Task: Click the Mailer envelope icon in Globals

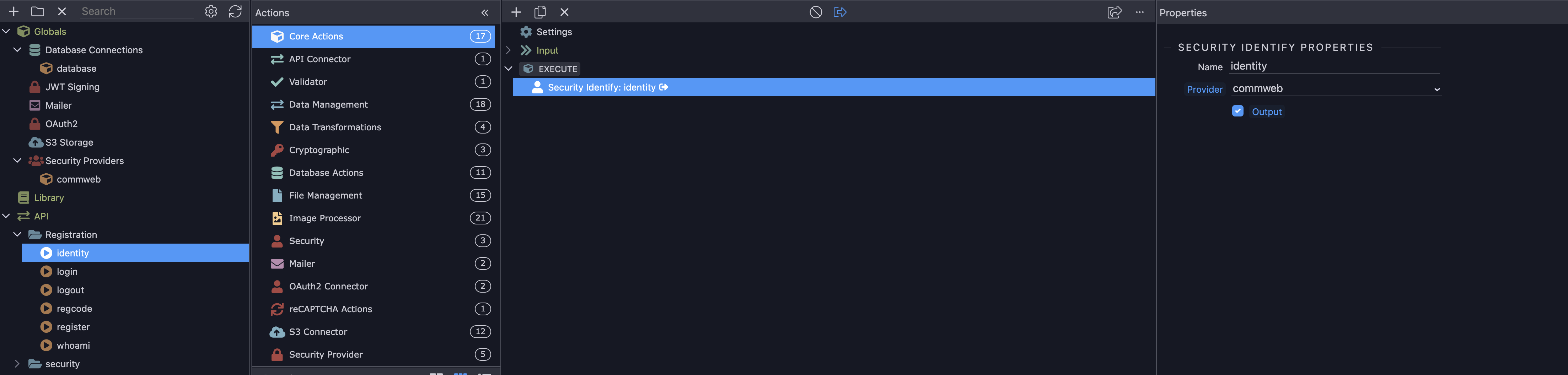Action: click(x=35, y=105)
